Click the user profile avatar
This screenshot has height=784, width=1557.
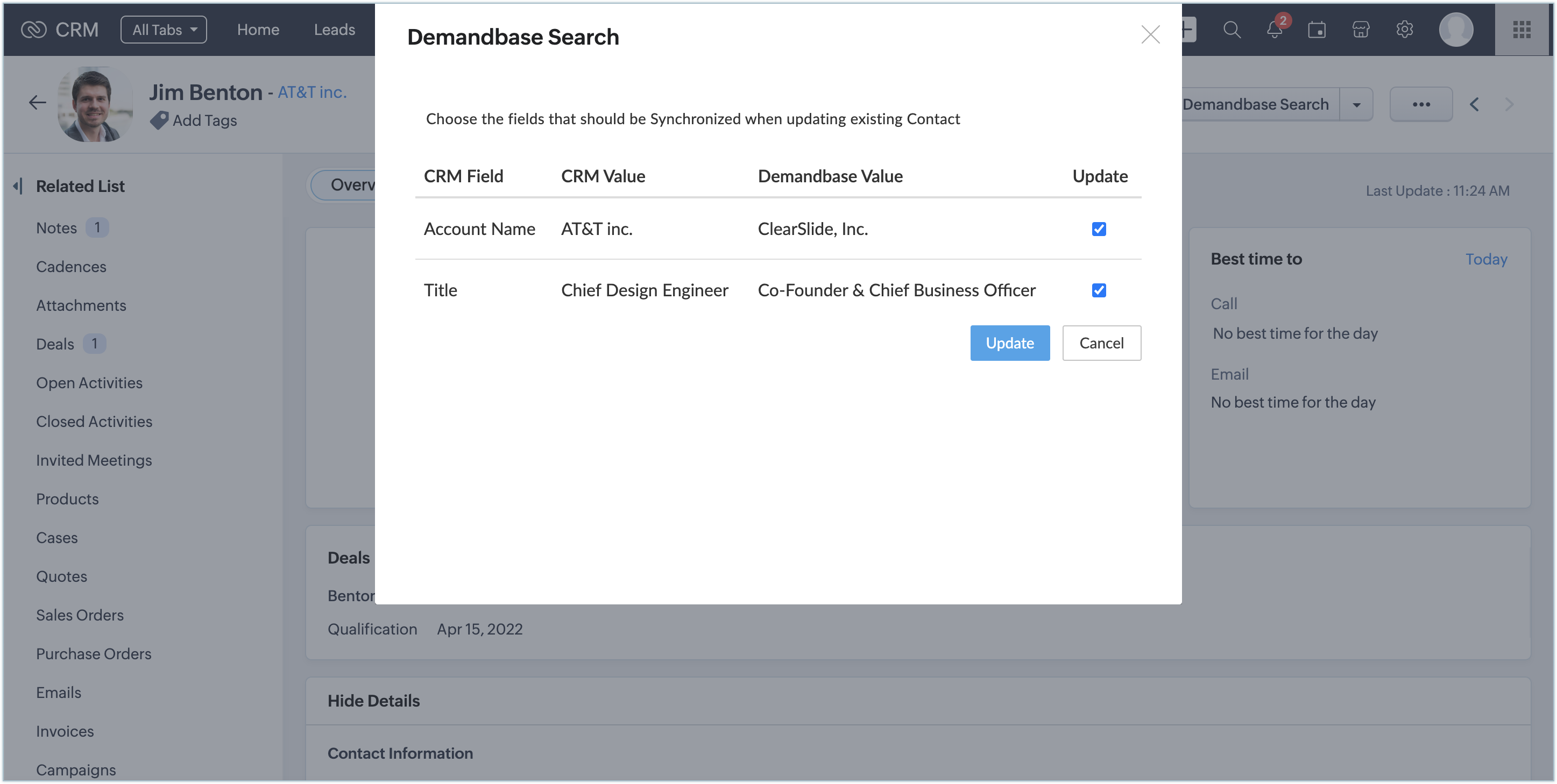(1455, 30)
